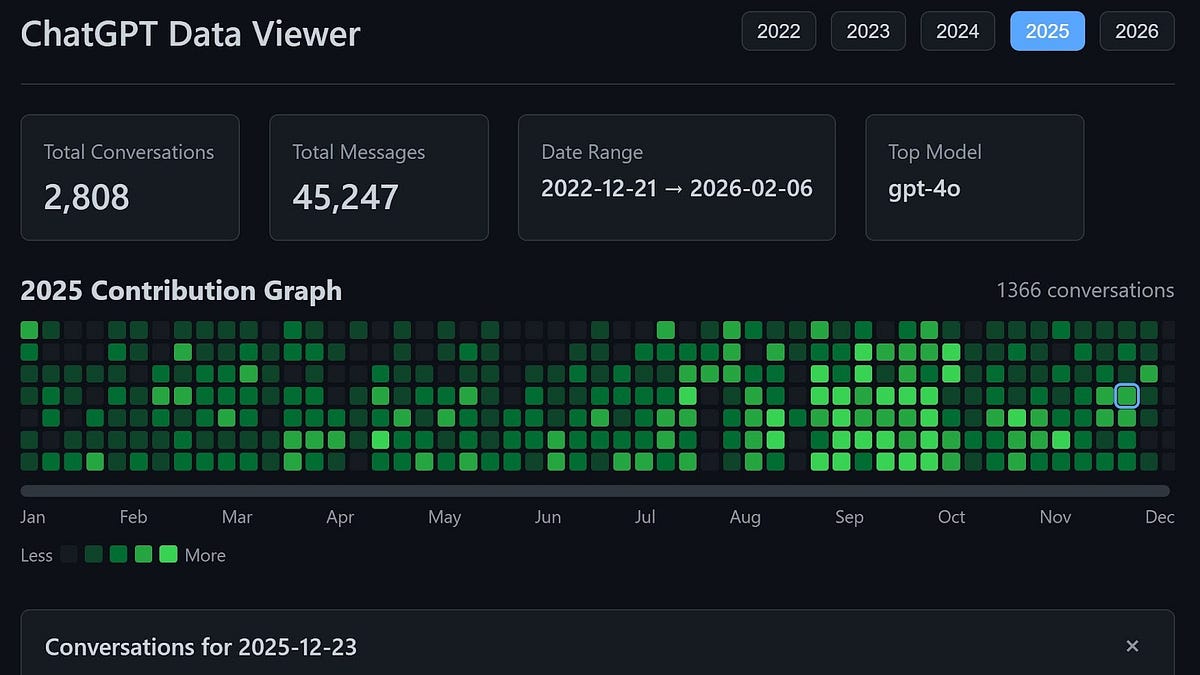Select the 2022 year filter

778,31
